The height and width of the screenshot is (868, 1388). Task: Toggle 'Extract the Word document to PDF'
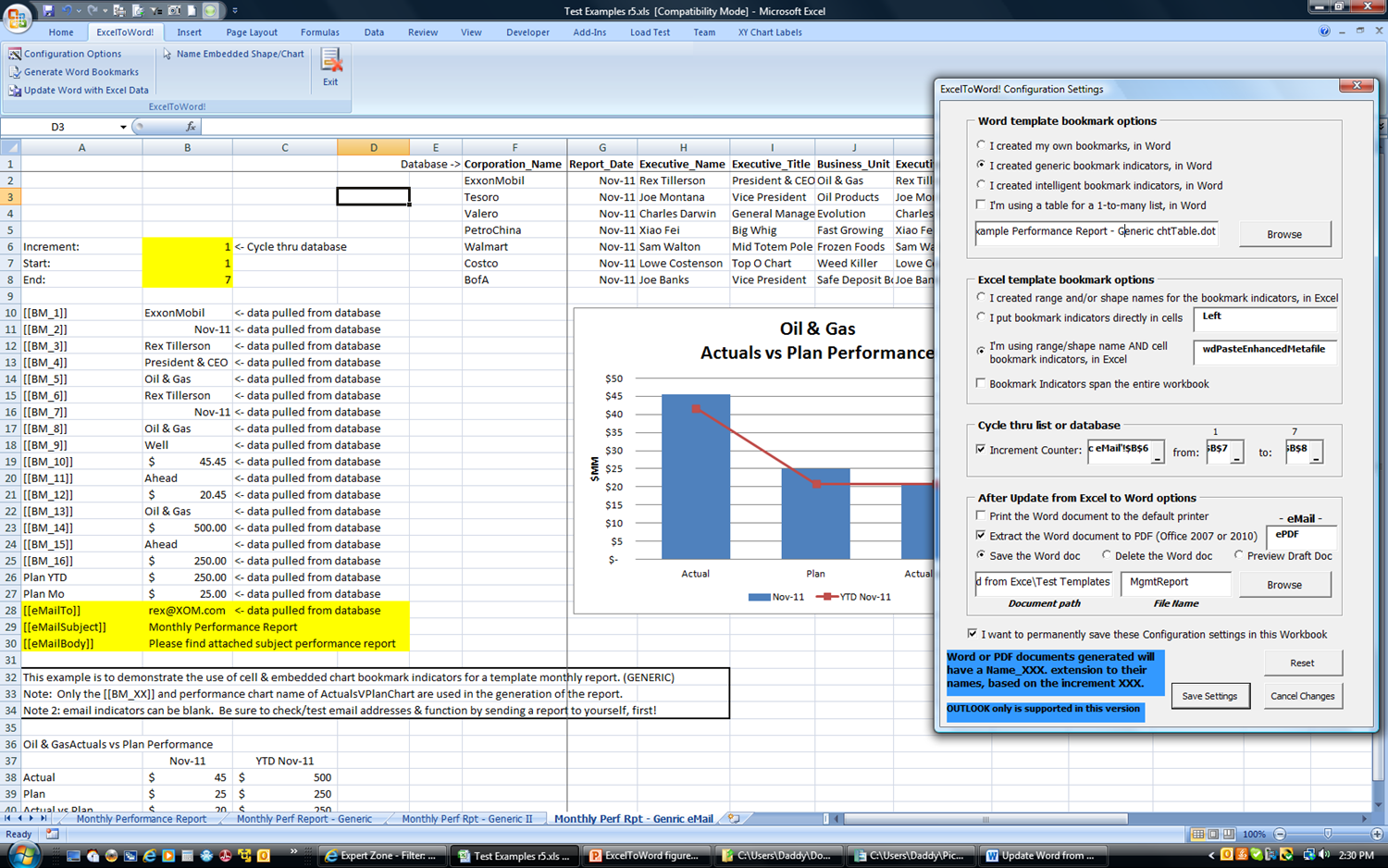point(981,535)
